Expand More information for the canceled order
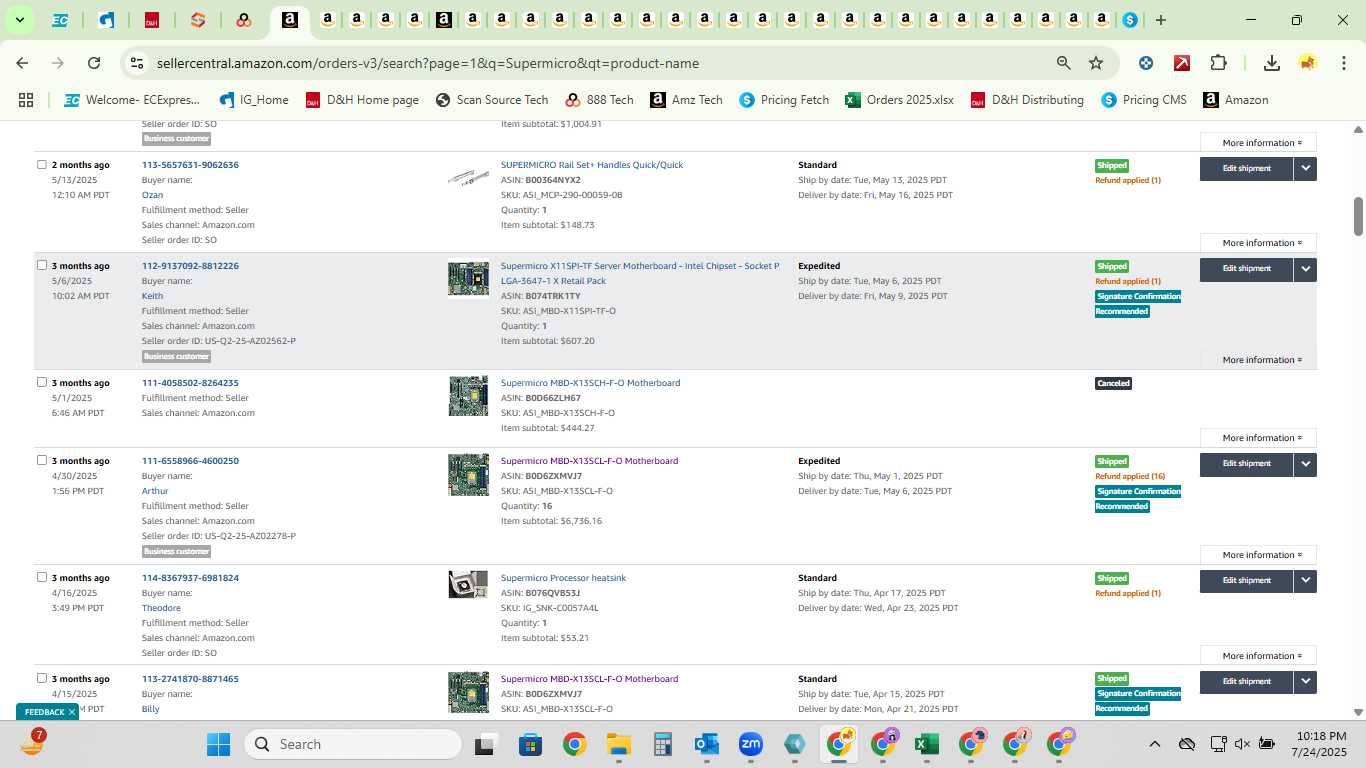1366x768 pixels. tap(1257, 438)
